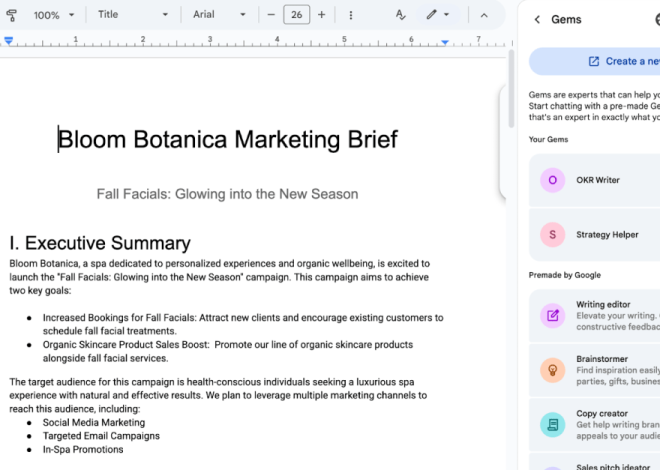Click the paragraph starting 'The target audience'
The width and height of the screenshot is (660, 470).
[218, 396]
